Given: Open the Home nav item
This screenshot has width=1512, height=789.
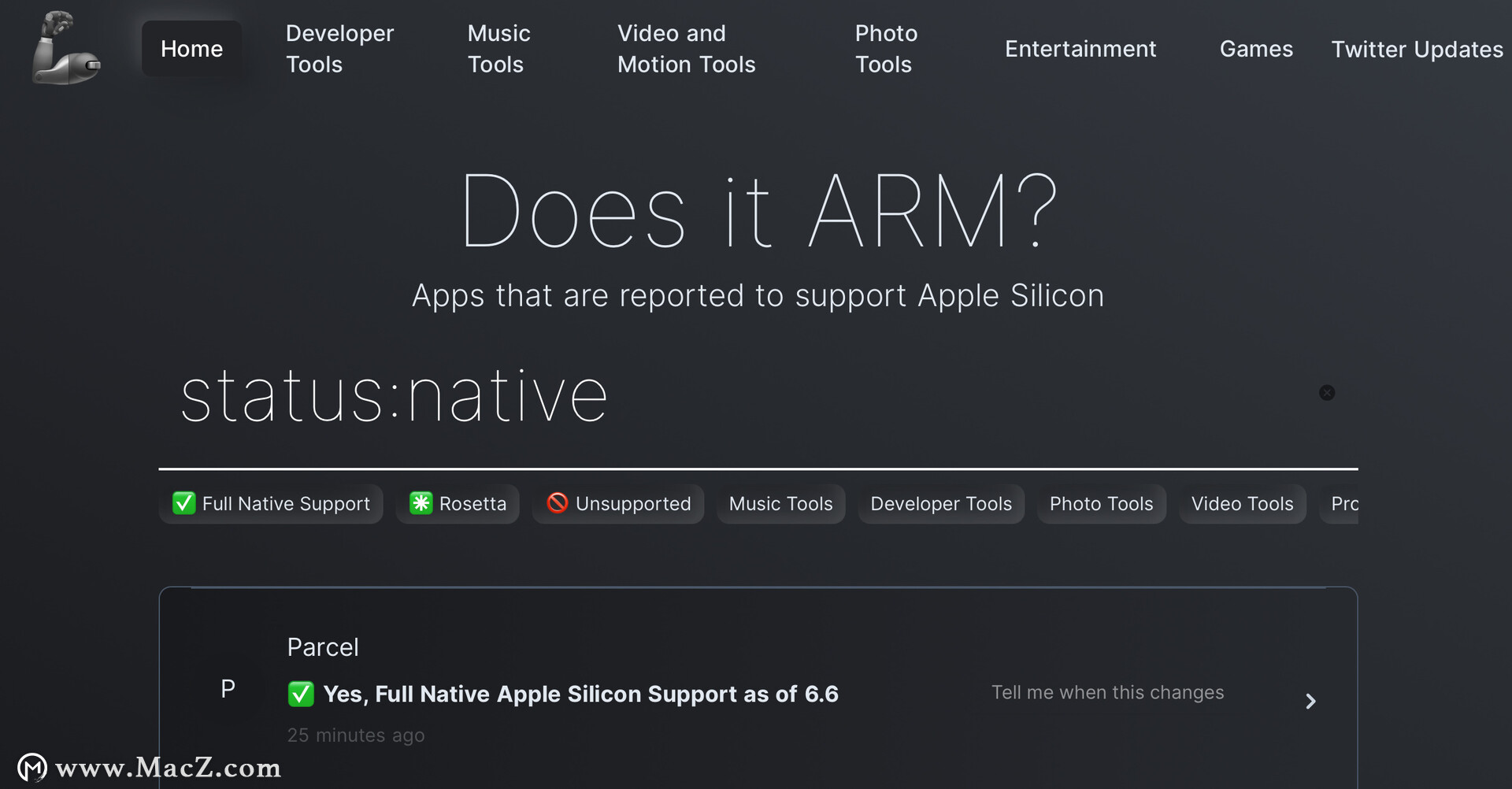Looking at the screenshot, I should click(x=191, y=49).
